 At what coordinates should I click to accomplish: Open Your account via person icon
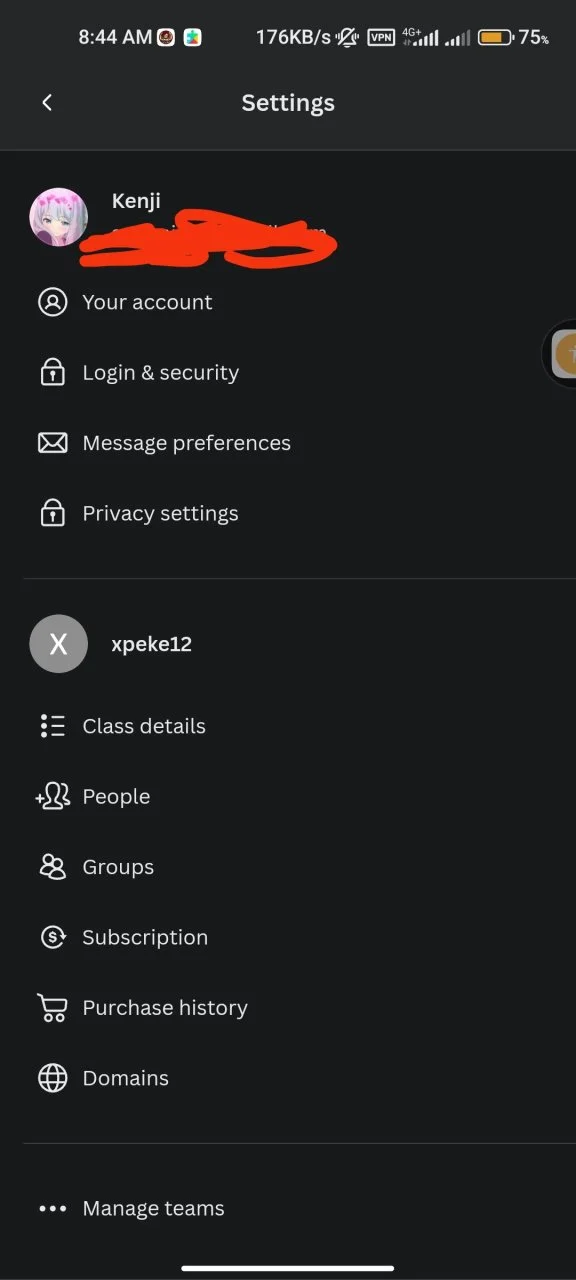click(x=52, y=302)
